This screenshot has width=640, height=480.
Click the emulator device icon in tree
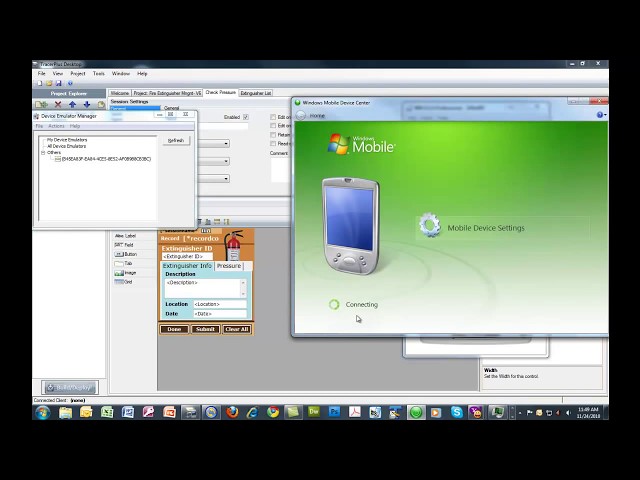[x=58, y=159]
